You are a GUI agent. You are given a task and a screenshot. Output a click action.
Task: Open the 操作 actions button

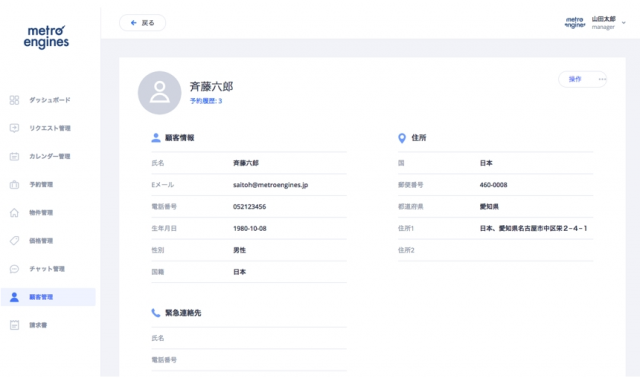click(x=575, y=79)
